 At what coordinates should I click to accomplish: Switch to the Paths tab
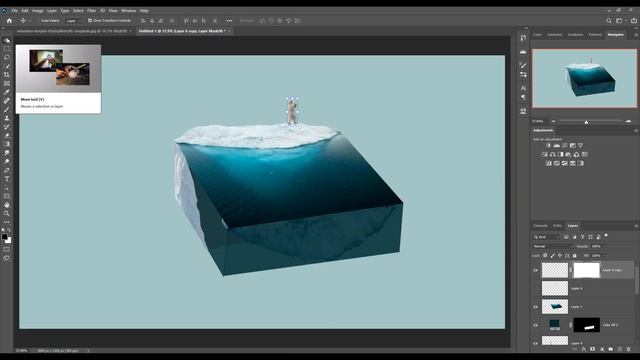coord(557,226)
